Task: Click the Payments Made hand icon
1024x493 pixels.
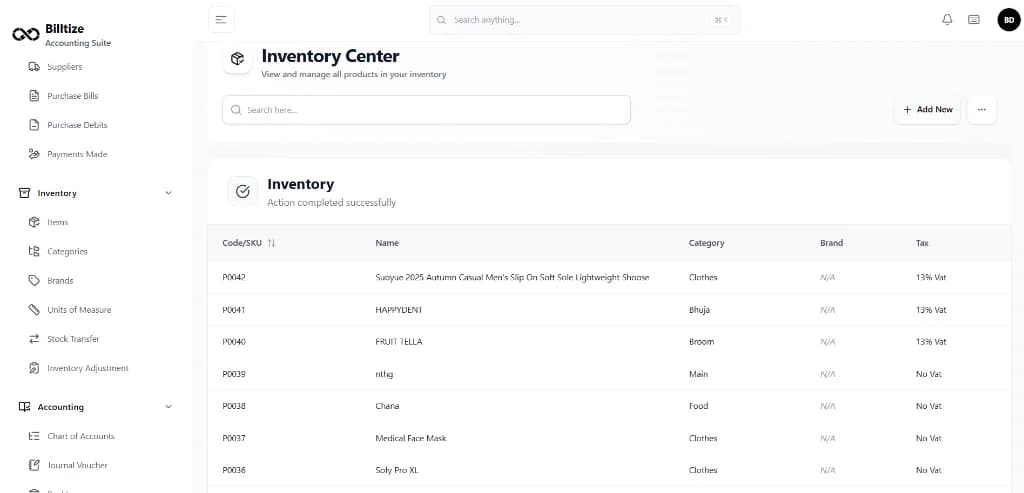Action: click(34, 154)
